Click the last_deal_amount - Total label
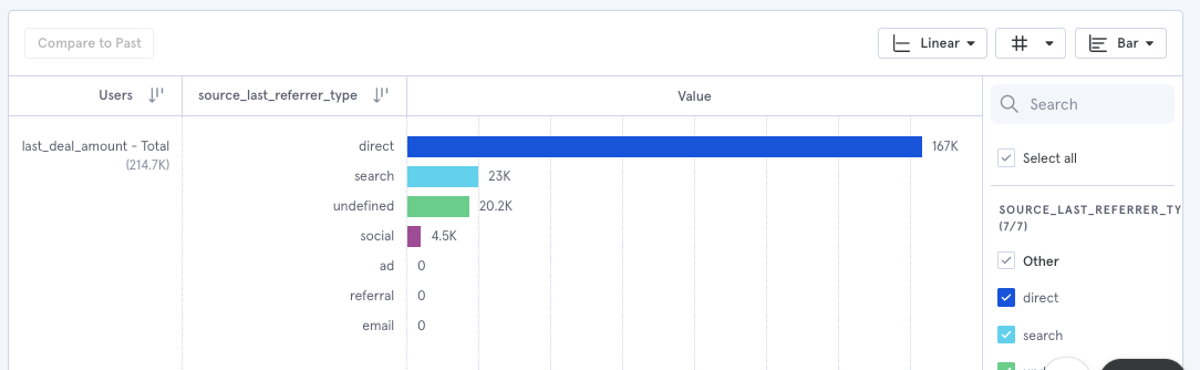The image size is (1200, 370). 96,146
